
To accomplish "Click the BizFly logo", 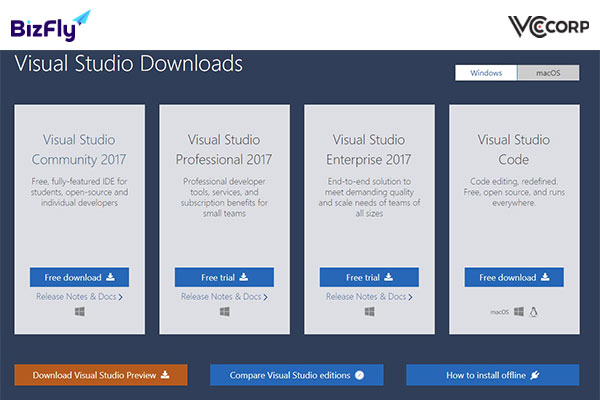I will click(x=51, y=26).
